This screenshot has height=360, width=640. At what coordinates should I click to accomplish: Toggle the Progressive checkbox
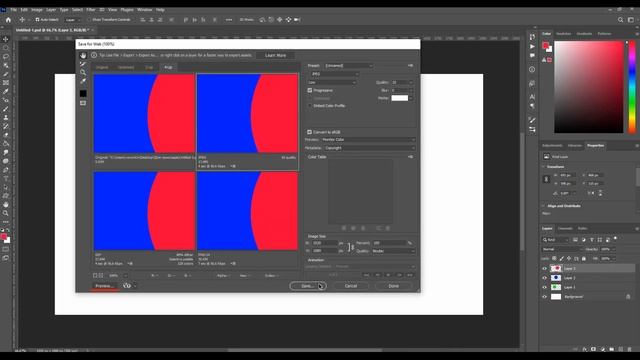[310, 90]
